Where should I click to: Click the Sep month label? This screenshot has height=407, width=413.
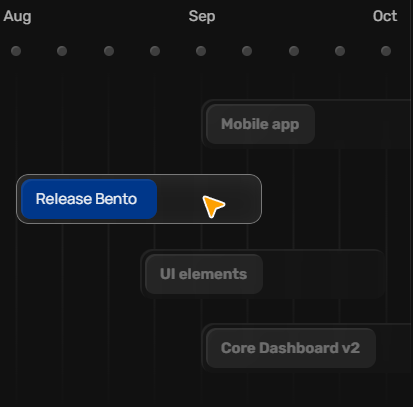coord(202,16)
